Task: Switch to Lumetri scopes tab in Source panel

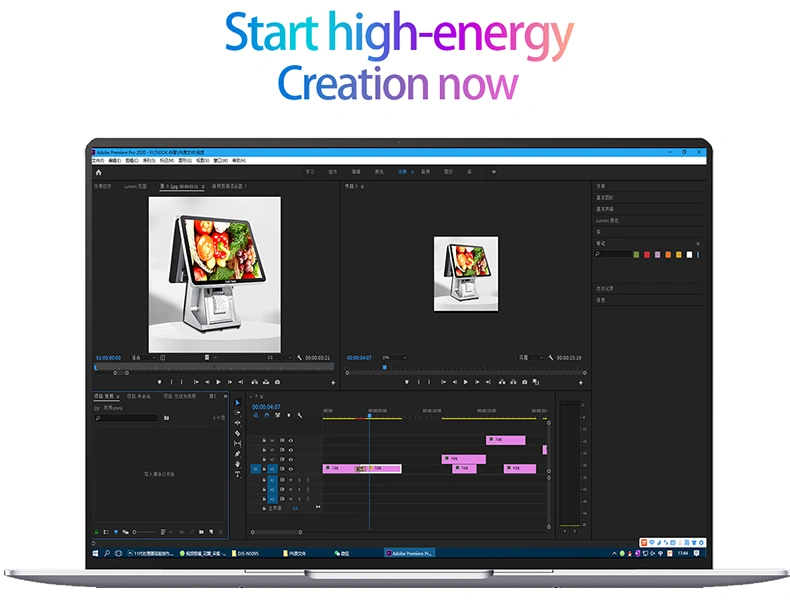Action: pyautogui.click(x=135, y=186)
